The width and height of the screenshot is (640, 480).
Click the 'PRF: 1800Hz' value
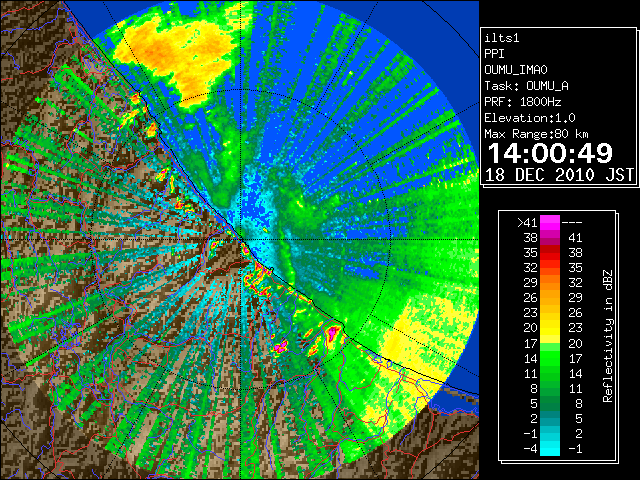click(x=523, y=102)
